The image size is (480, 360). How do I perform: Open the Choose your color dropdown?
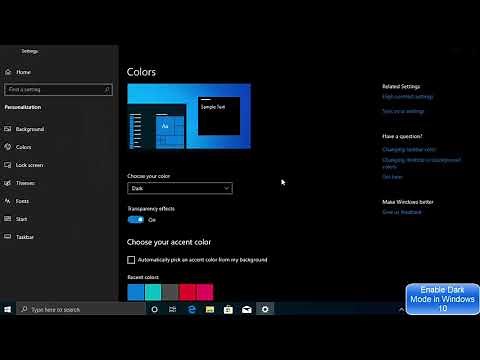click(x=180, y=188)
